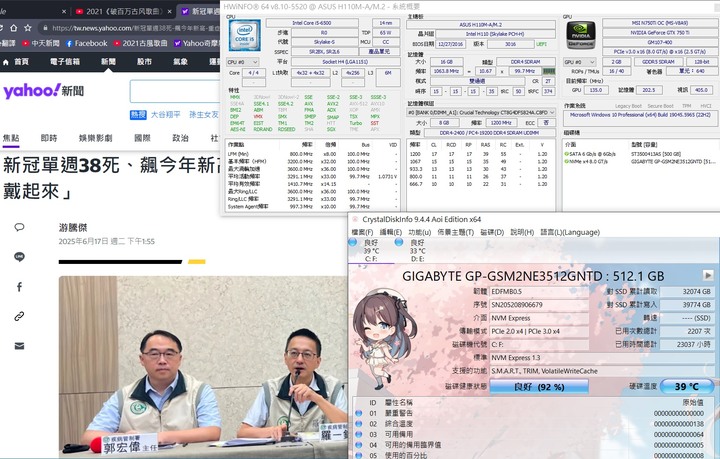Image resolution: width=720 pixels, height=459 pixels.
Task: Click the 良好 (92 %) health status button
Action: (x=539, y=387)
